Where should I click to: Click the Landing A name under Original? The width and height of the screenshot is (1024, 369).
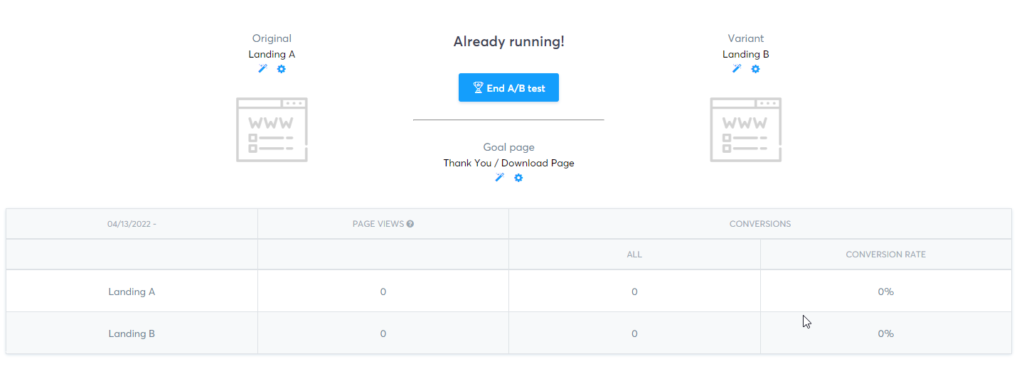[x=272, y=55]
